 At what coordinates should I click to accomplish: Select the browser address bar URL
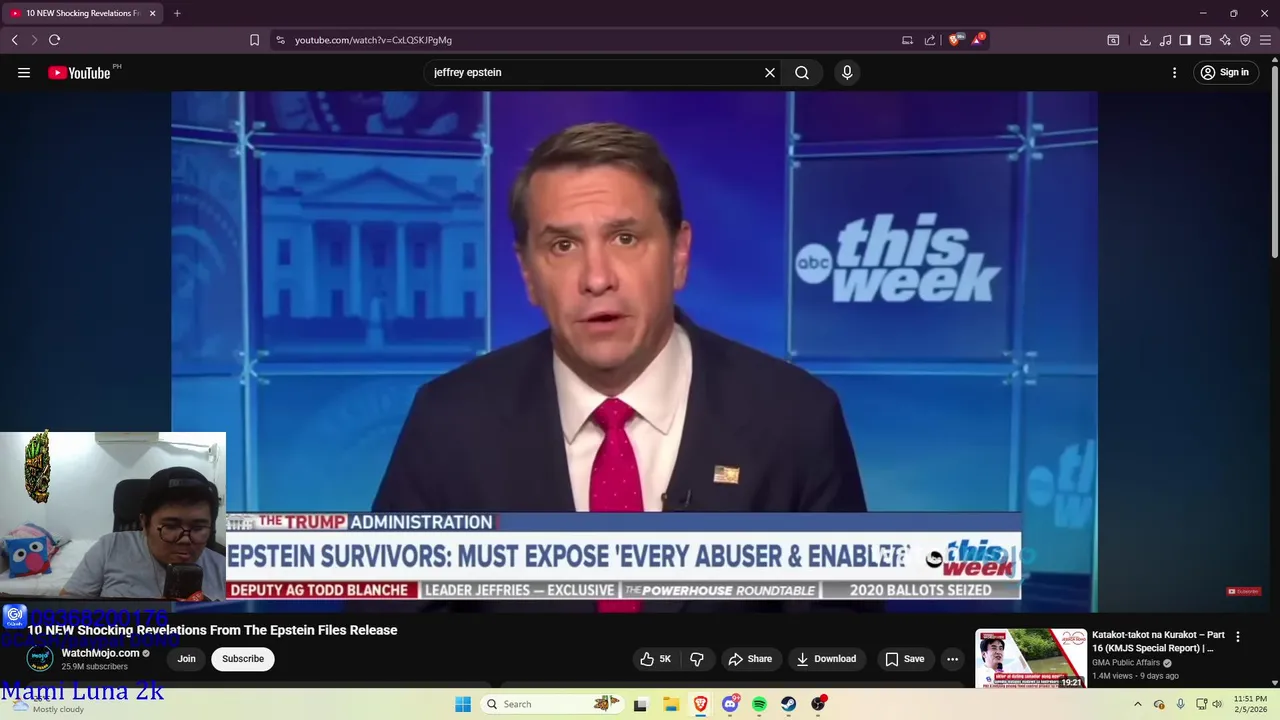pyautogui.click(x=373, y=40)
